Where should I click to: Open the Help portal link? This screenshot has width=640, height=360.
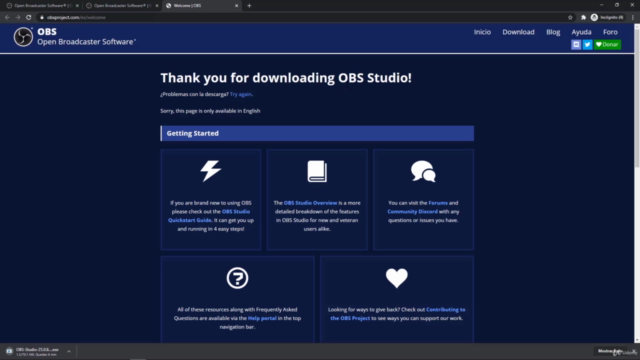262,318
